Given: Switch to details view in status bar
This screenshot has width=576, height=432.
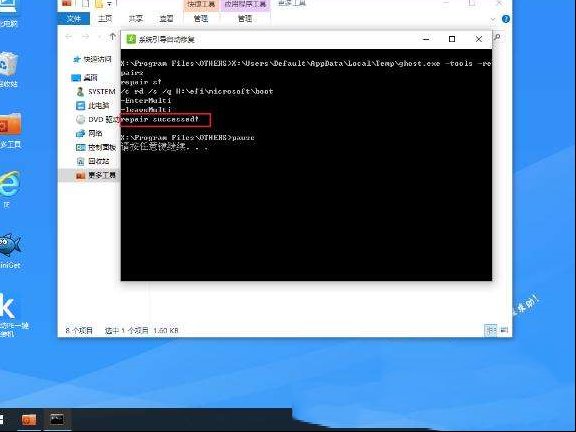Looking at the screenshot, I should point(490,330).
